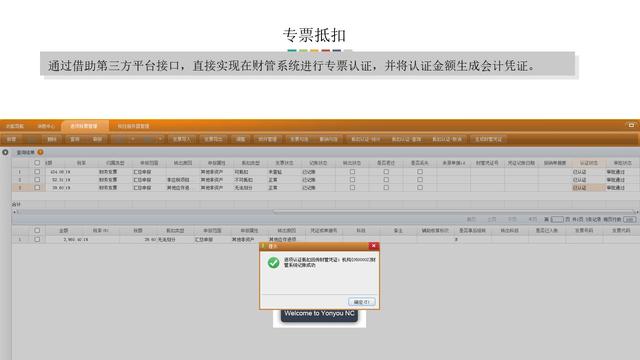The height and width of the screenshot is (360, 640).
Task: Click the 新增 toolbar button
Action: 11,139
